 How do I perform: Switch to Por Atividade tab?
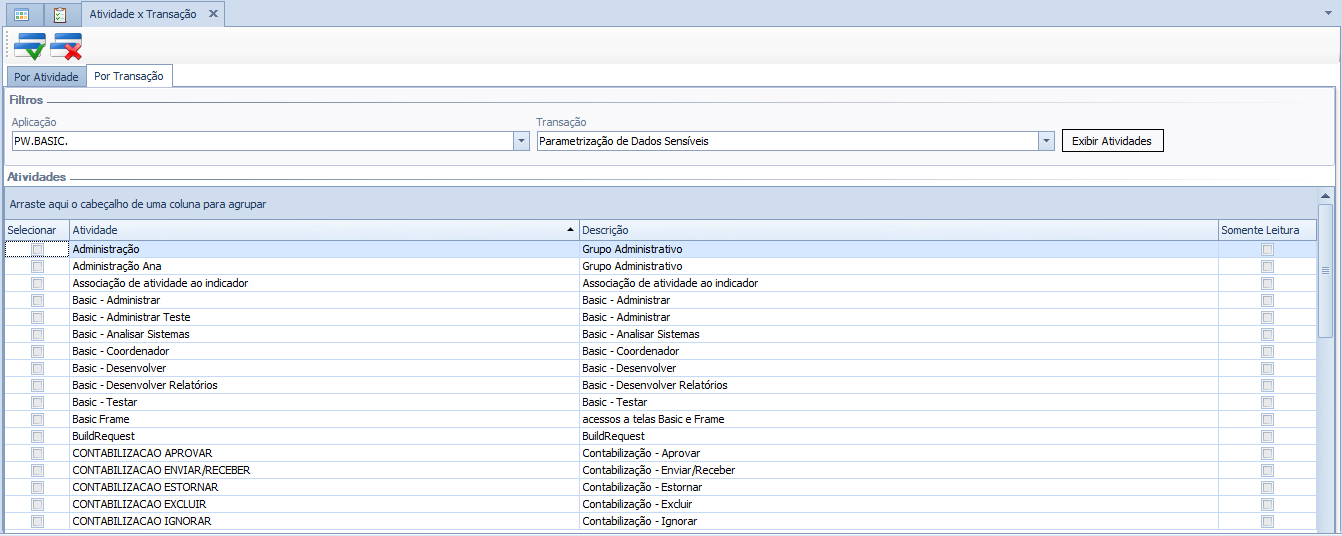46,77
